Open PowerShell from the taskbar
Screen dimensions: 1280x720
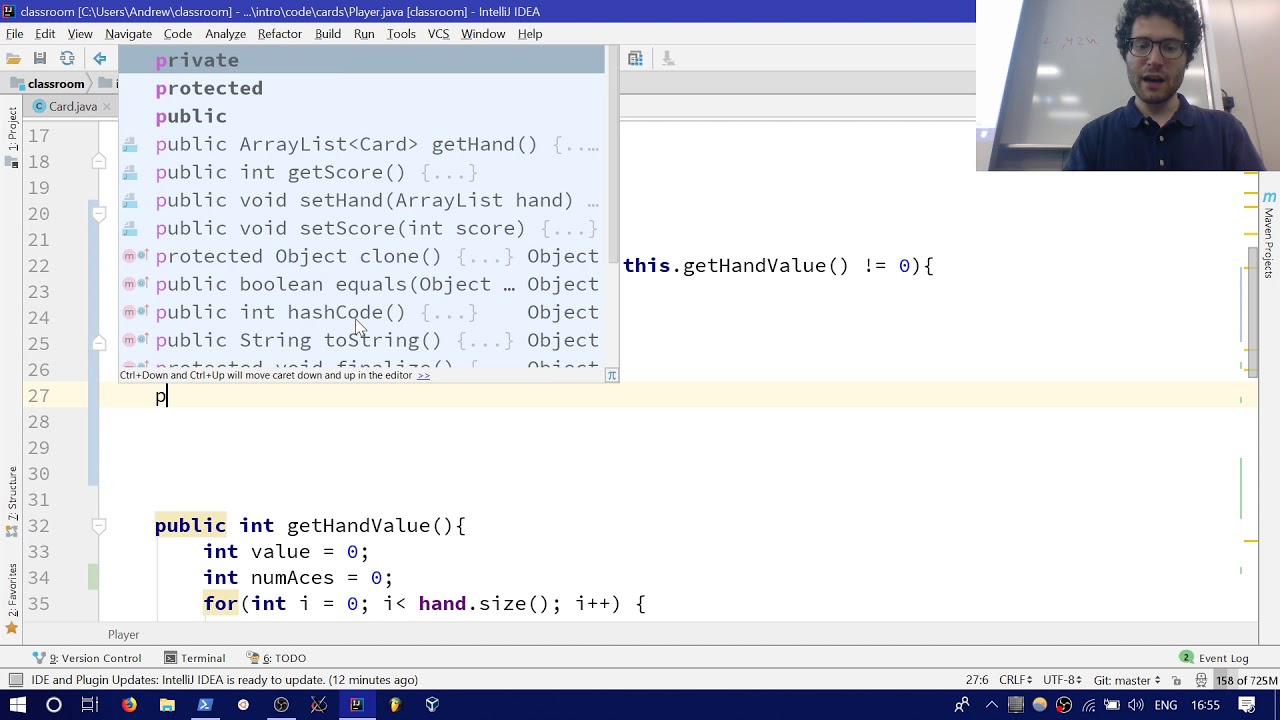[205, 705]
